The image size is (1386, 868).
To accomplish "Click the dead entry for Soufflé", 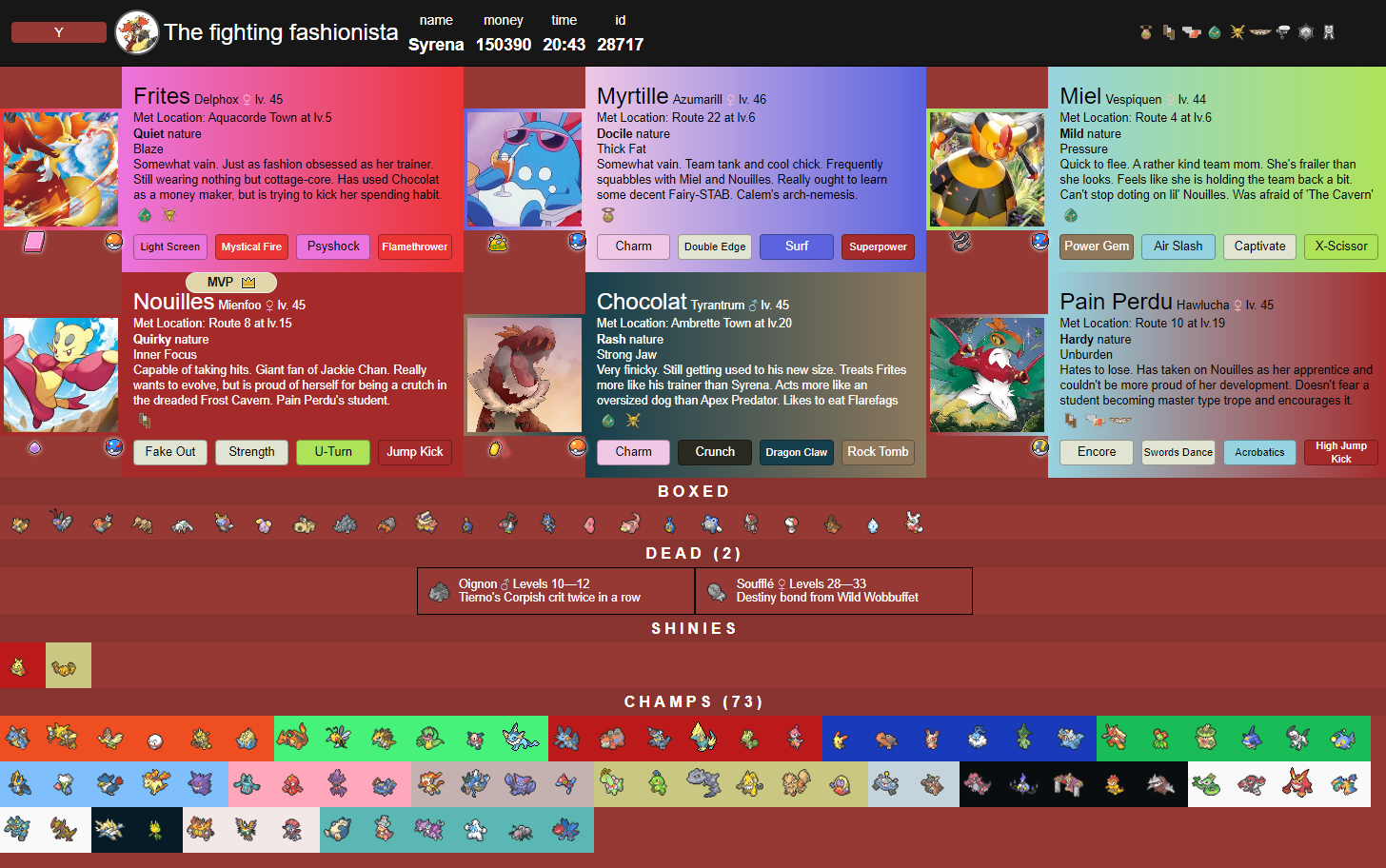I will [x=834, y=591].
